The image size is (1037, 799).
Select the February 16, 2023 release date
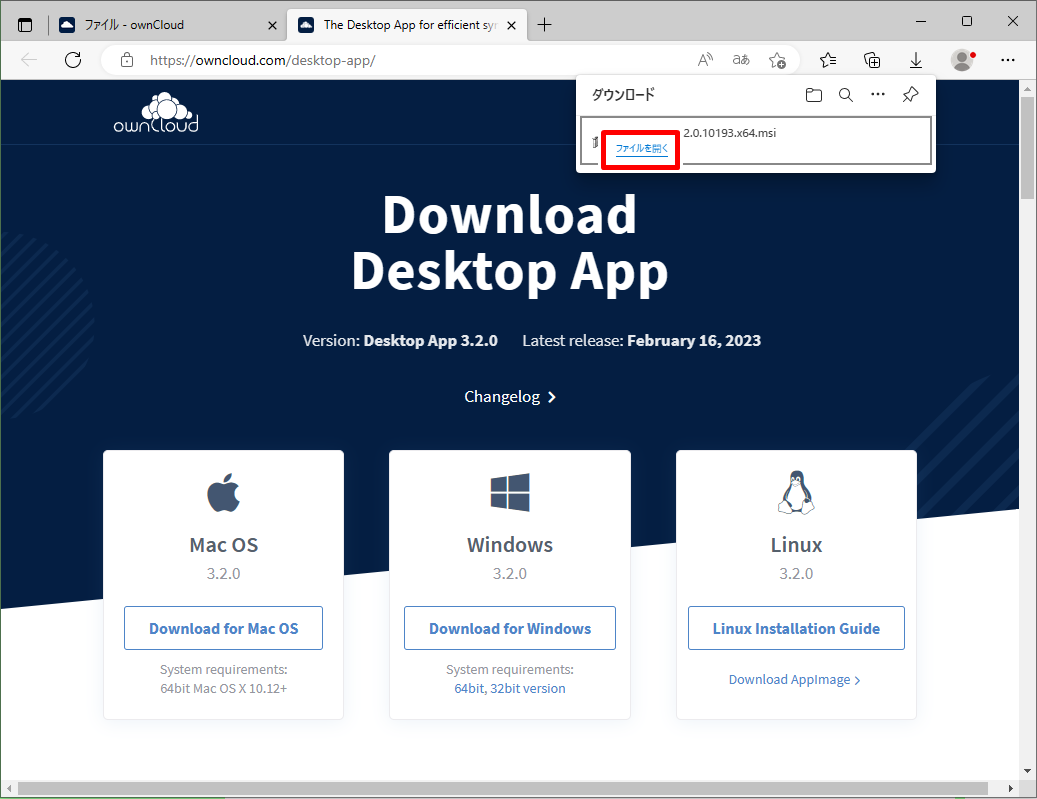(694, 341)
